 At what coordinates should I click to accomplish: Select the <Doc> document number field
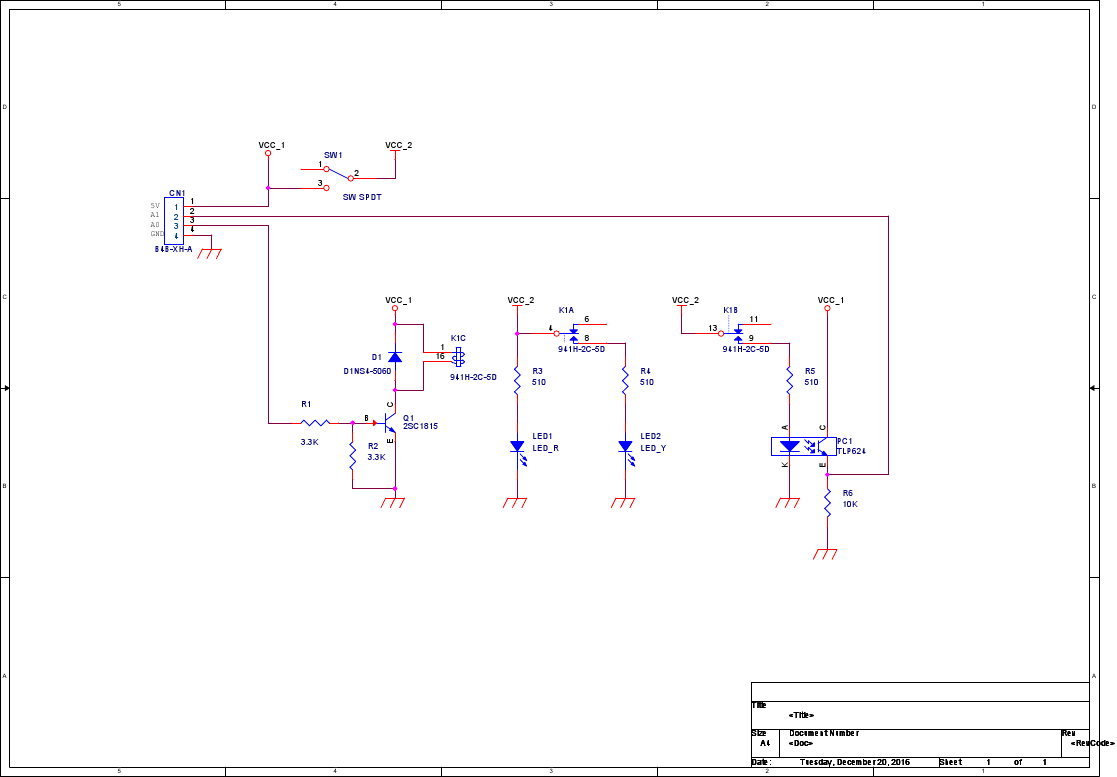click(798, 743)
